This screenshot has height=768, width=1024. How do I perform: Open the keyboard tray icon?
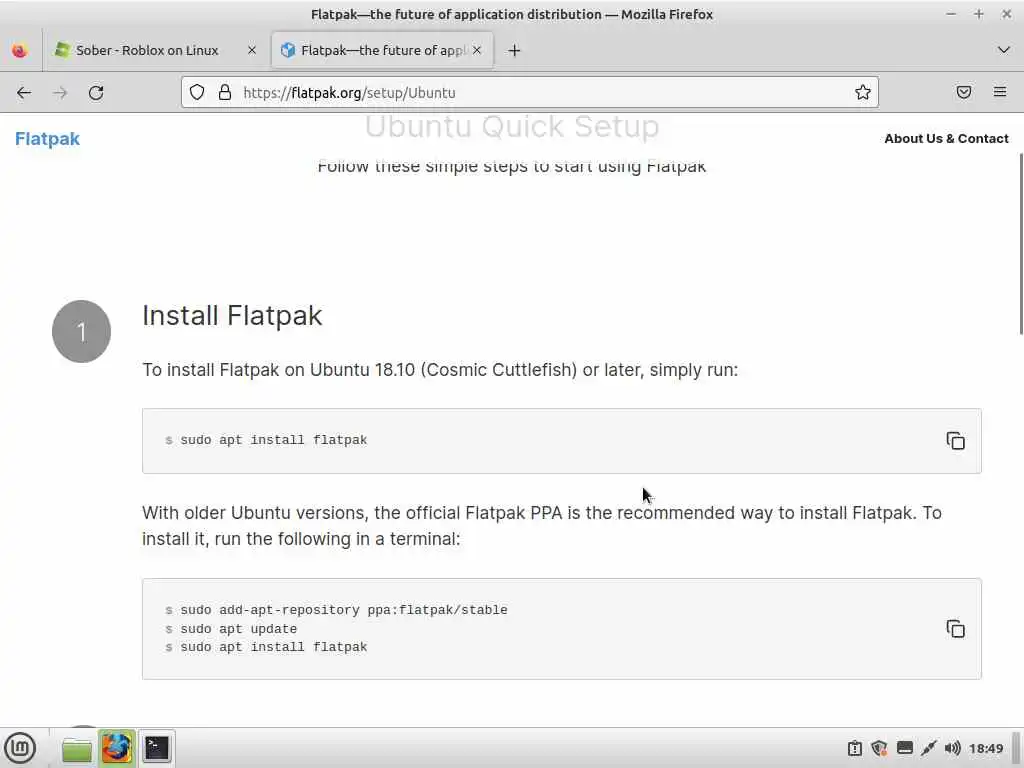point(904,748)
